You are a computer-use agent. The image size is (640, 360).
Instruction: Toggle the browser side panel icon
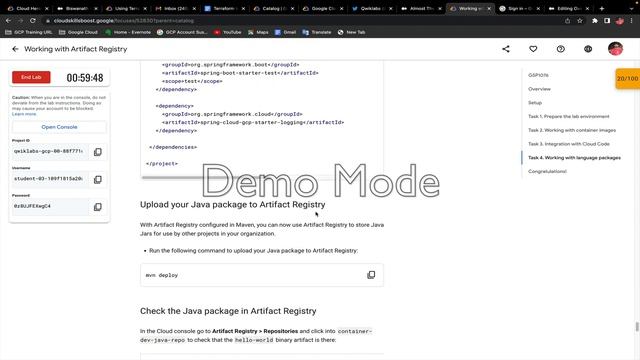pyautogui.click(x=607, y=20)
